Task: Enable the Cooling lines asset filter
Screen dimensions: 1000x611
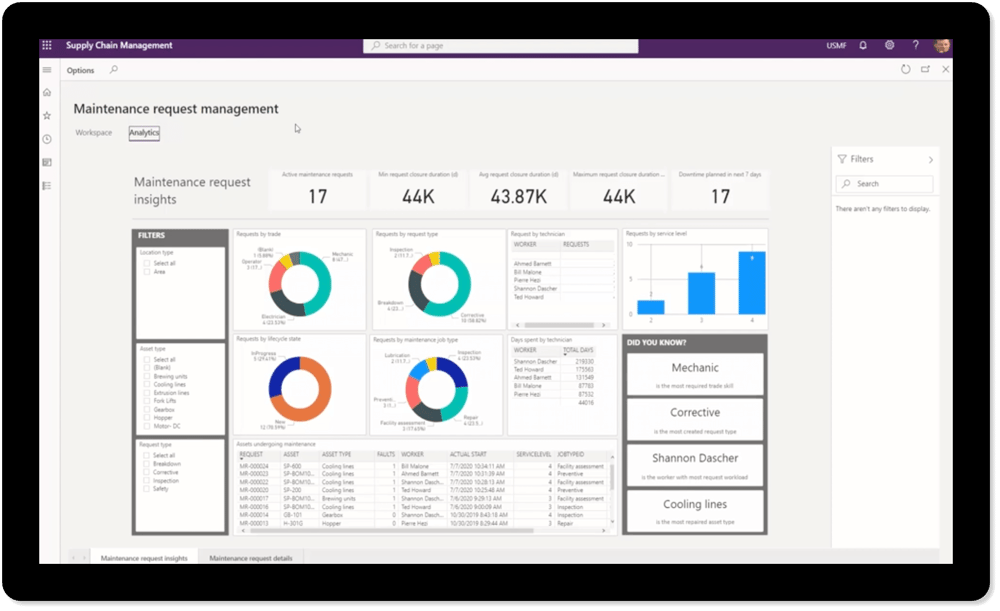Action: tap(146, 384)
